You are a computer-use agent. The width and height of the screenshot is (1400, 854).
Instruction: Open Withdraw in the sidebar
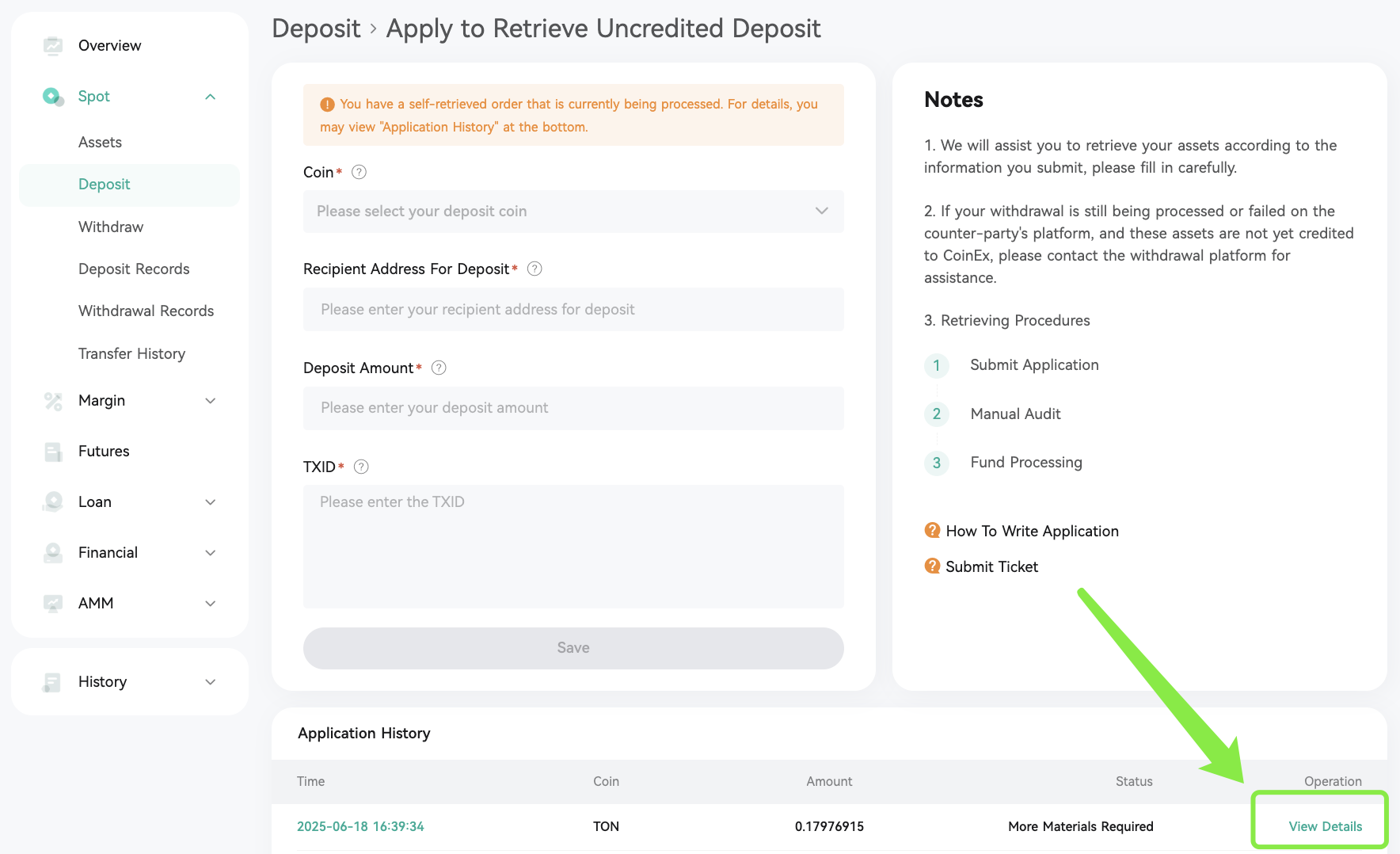pos(111,227)
